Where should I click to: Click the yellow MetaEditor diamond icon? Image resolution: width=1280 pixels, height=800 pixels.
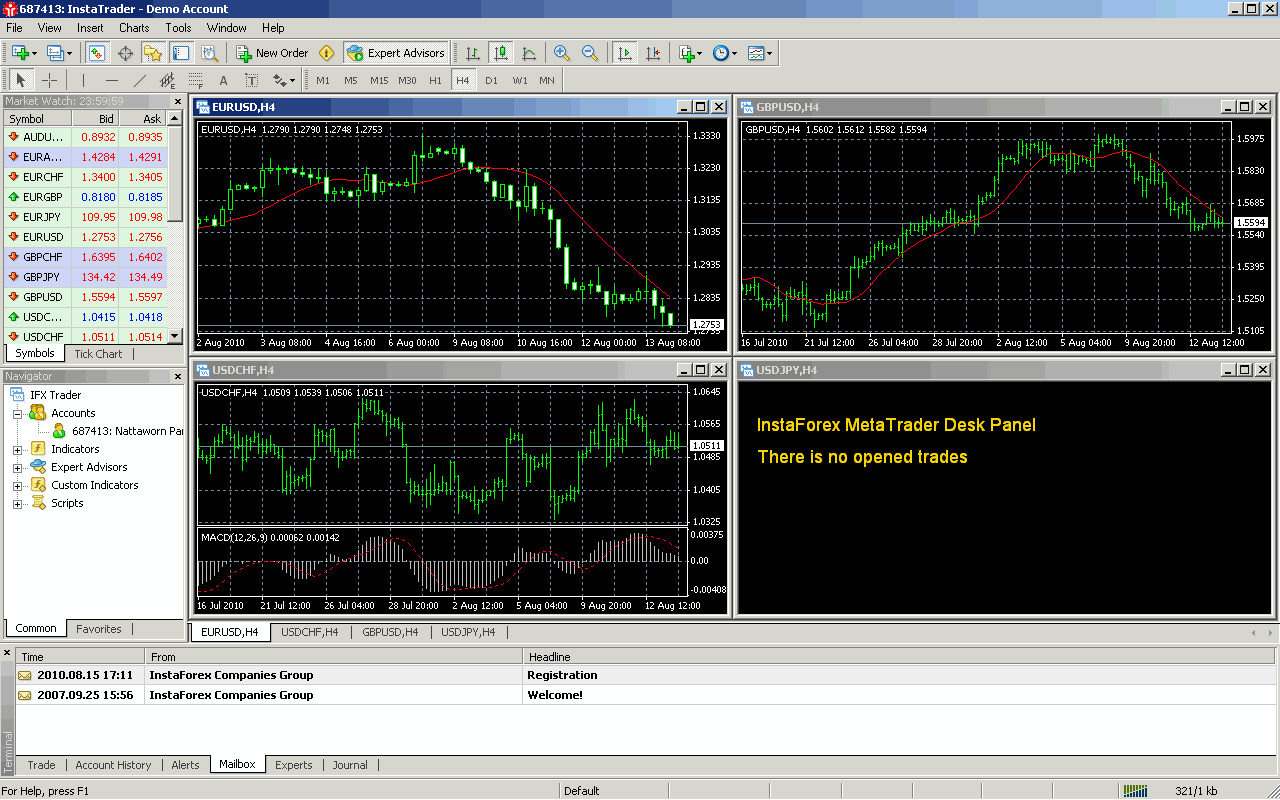pos(326,53)
